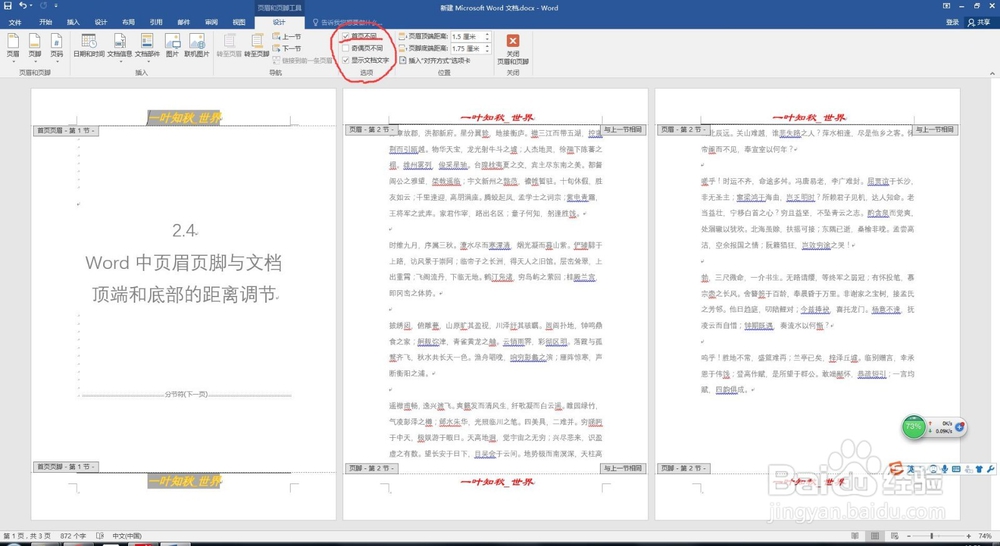Screen dimensions: 1000x546
Task: Click the title text 2.4 on page one
Action: 184,230
